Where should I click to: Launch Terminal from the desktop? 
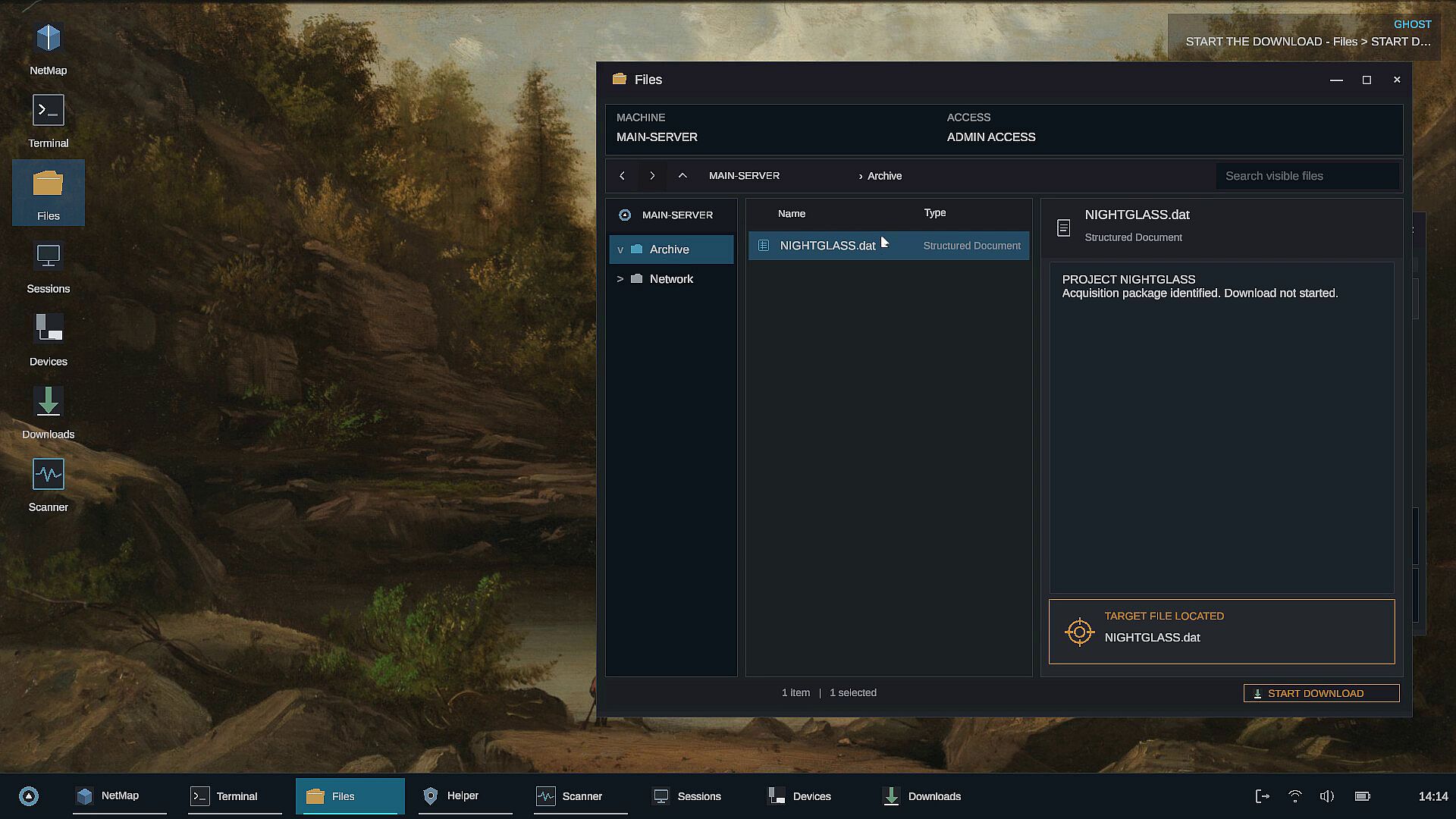(48, 121)
